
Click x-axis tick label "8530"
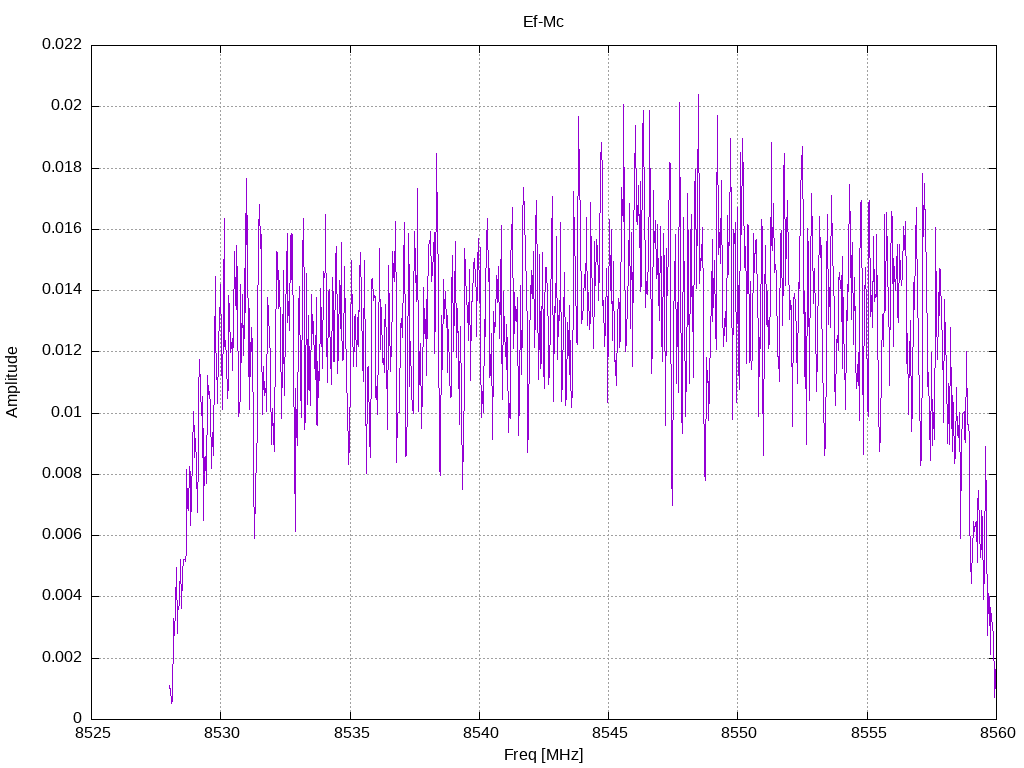(222, 733)
